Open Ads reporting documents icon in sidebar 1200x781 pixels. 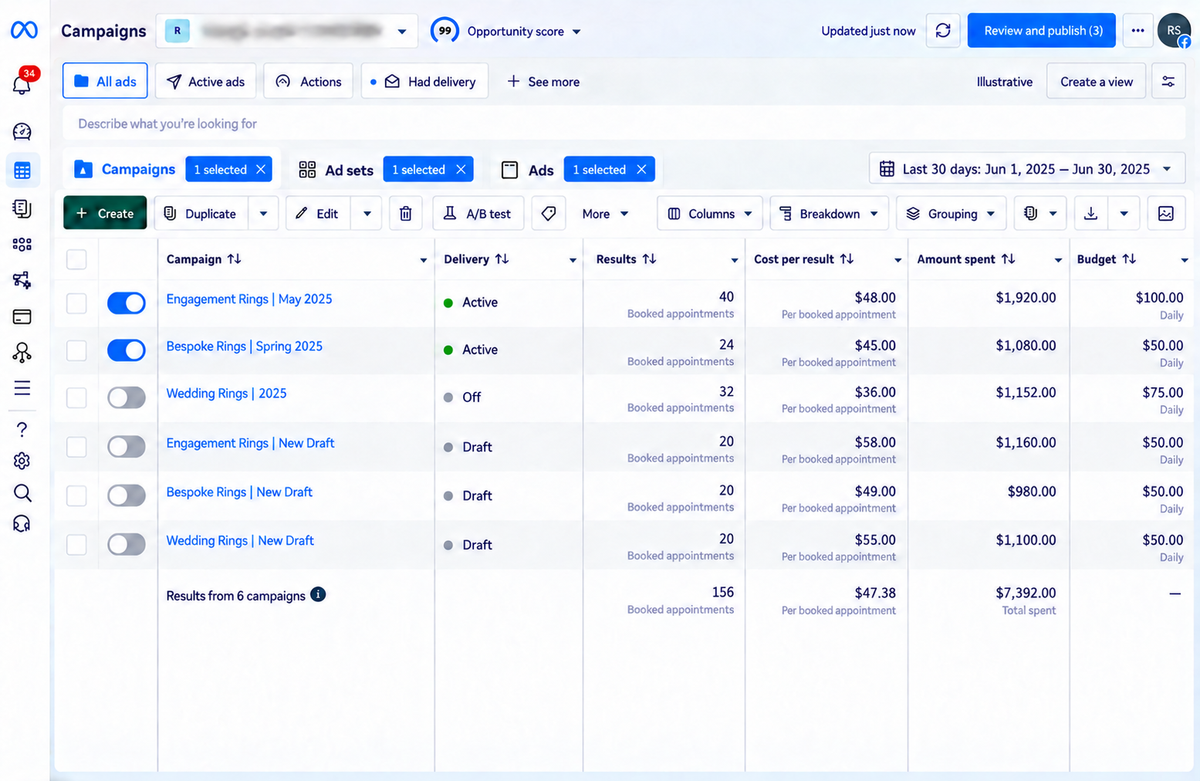coord(22,208)
